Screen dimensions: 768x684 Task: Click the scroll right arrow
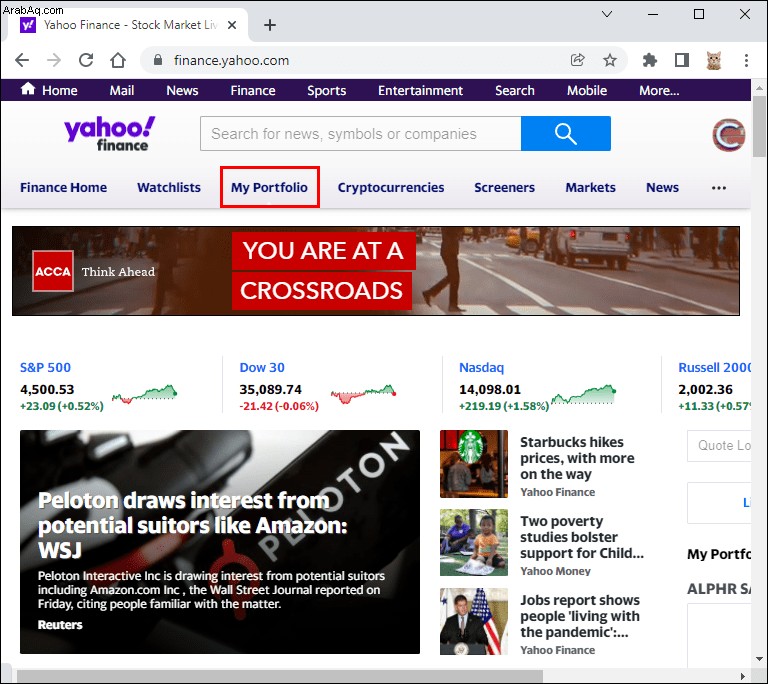(x=743, y=676)
